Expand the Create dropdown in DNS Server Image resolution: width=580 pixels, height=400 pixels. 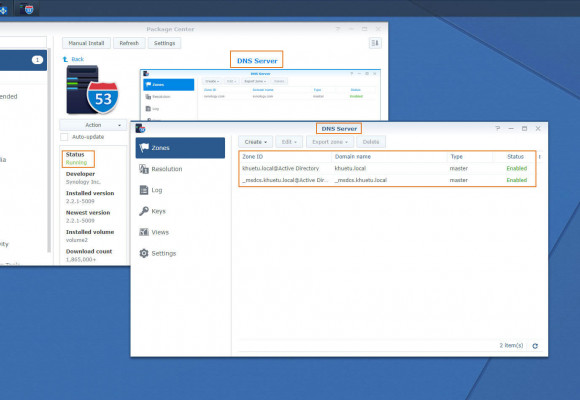[x=256, y=142]
